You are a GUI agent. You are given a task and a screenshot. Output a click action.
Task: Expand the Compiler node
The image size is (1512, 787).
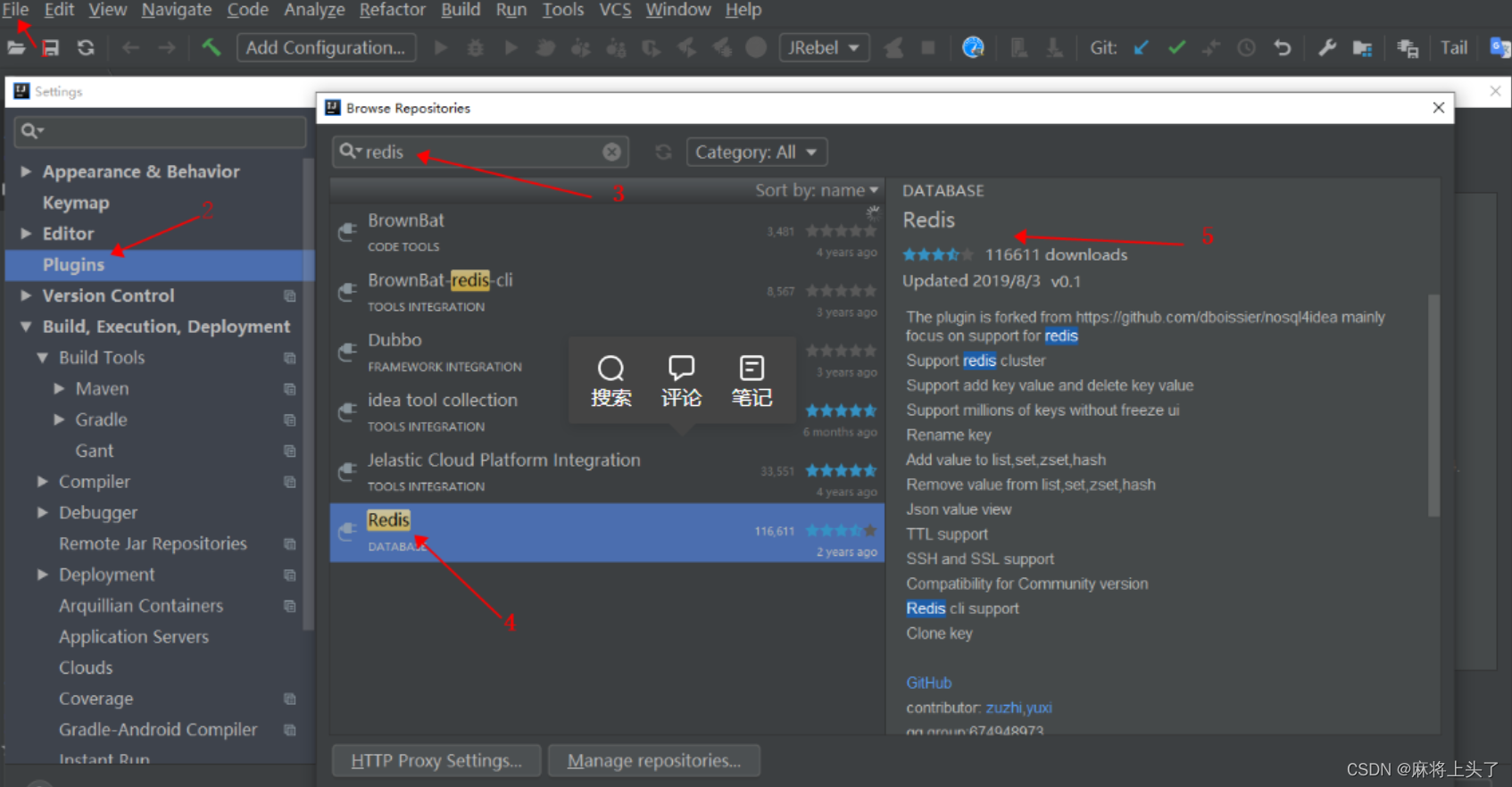pyautogui.click(x=42, y=482)
